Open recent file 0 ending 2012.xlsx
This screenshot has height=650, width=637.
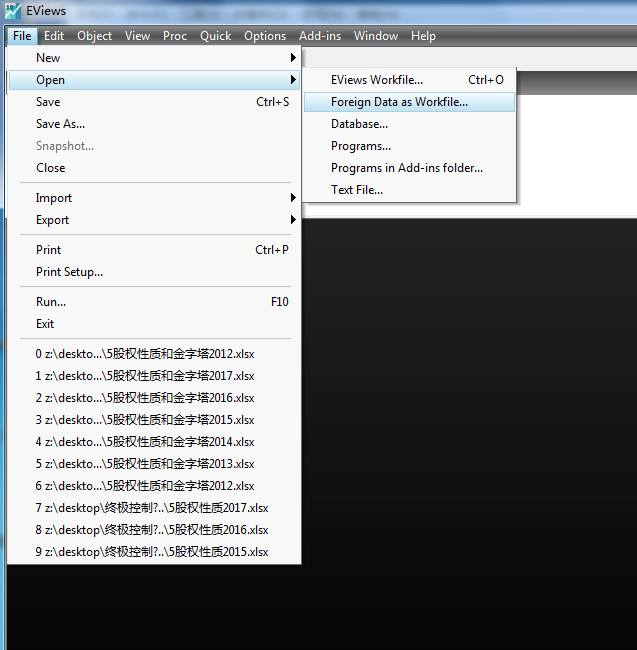(154, 354)
